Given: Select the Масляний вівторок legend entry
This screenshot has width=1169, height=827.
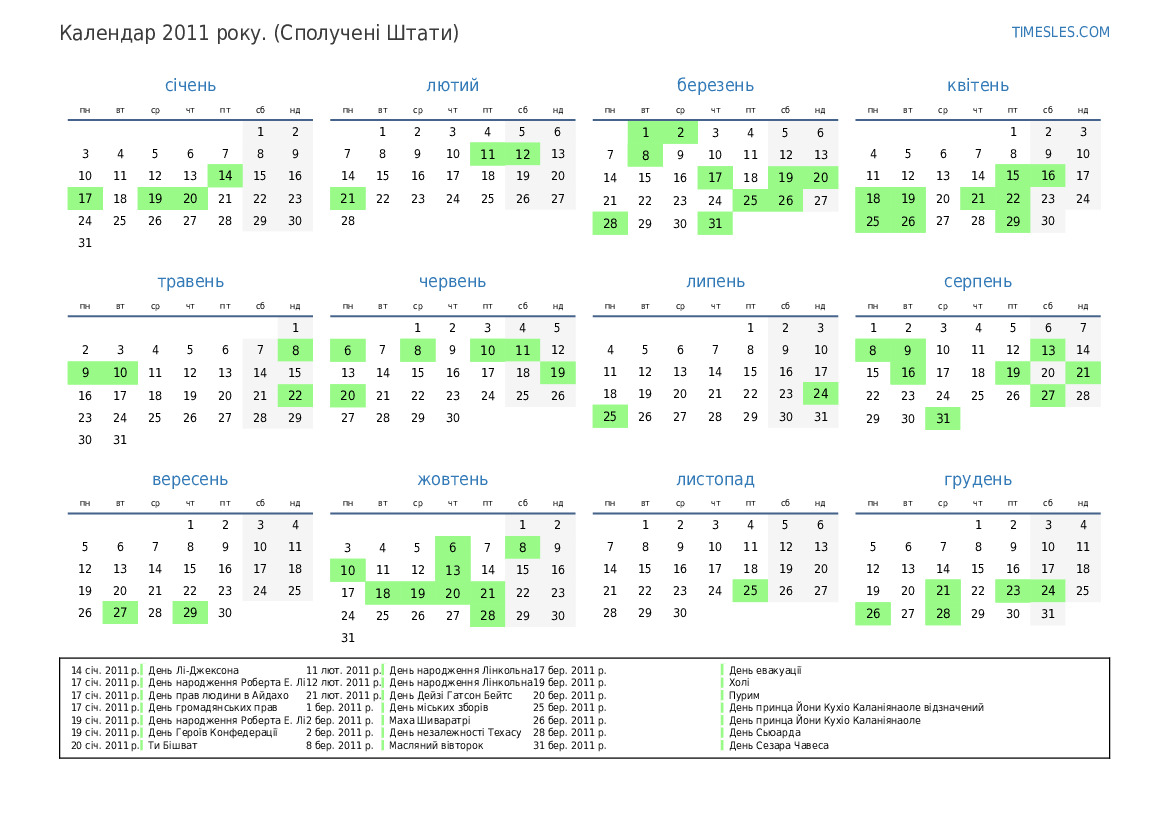Looking at the screenshot, I should tap(436, 745).
